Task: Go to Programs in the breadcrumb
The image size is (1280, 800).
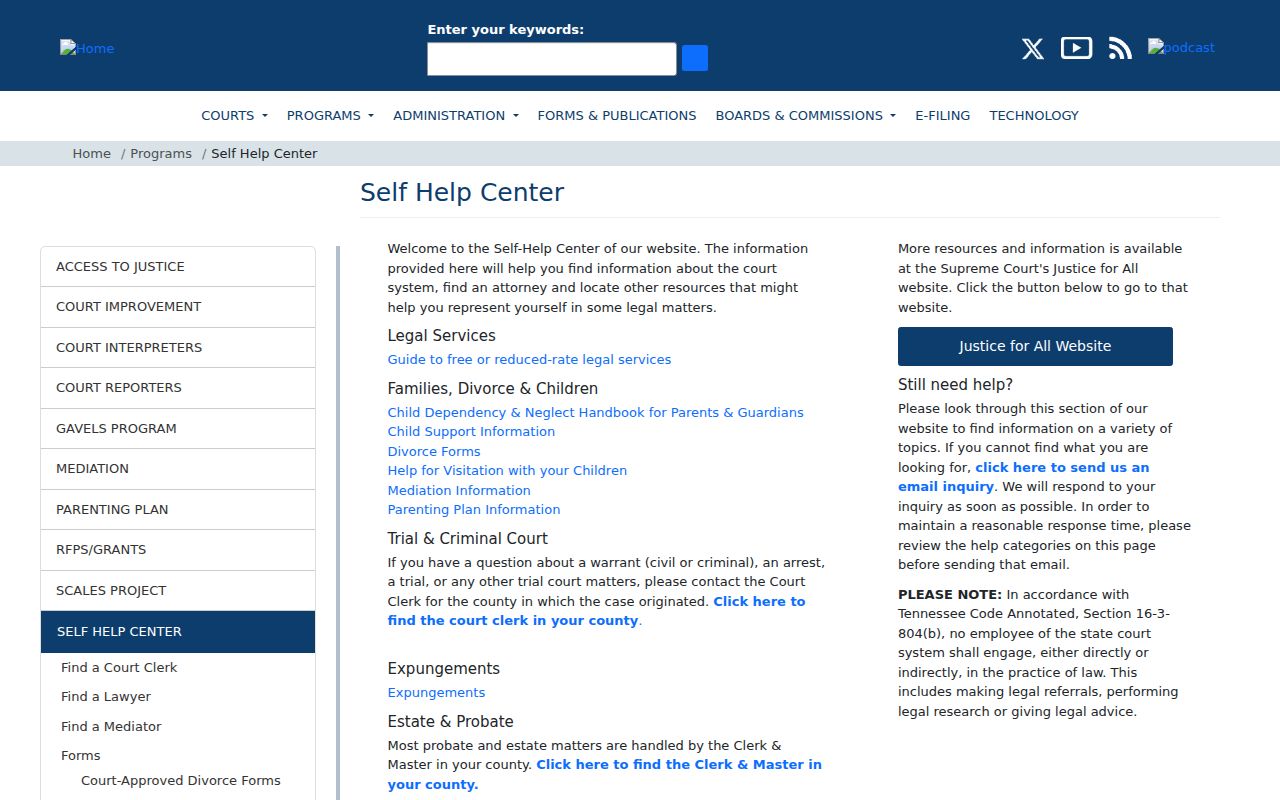Action: pos(161,154)
